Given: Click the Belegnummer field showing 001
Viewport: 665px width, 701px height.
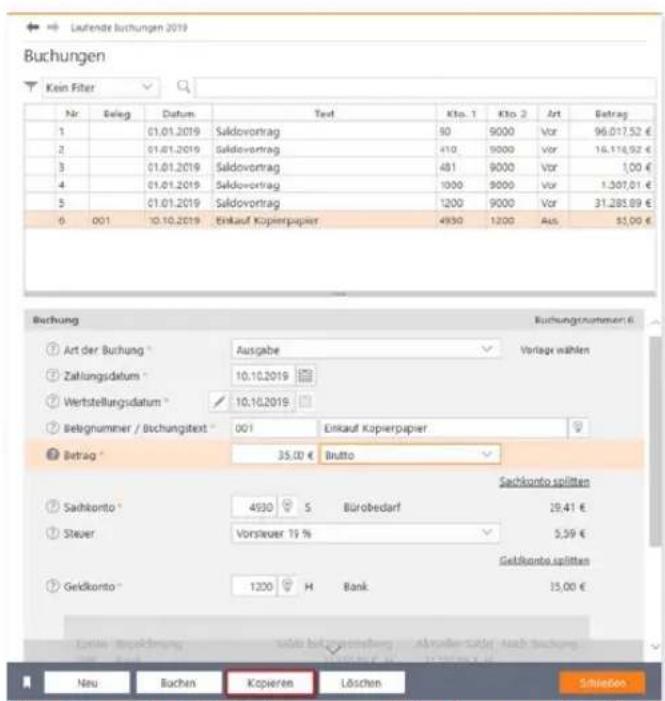Looking at the screenshot, I should point(274,428).
